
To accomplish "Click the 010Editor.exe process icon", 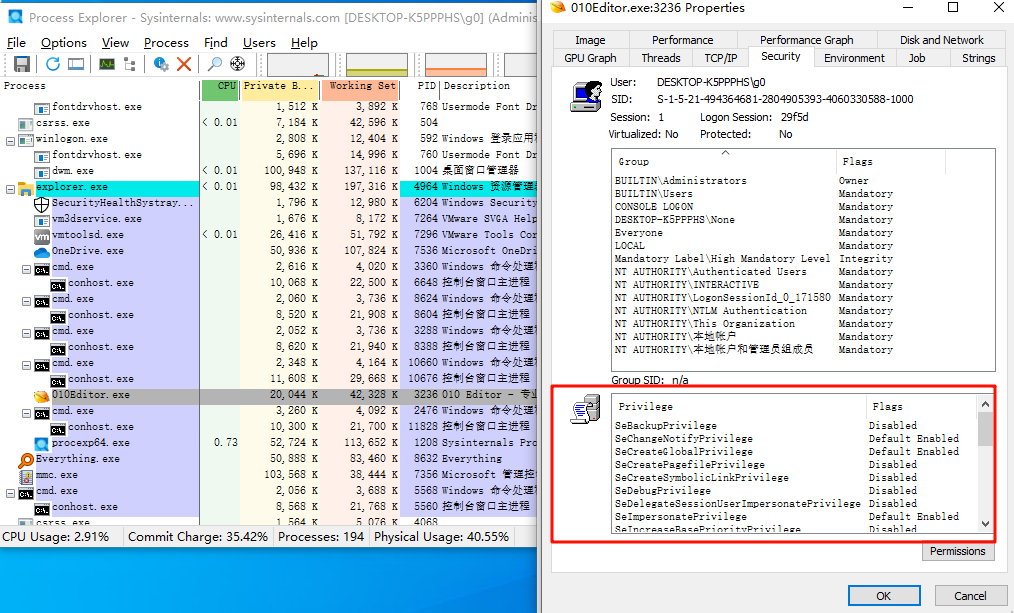I will pos(41,396).
